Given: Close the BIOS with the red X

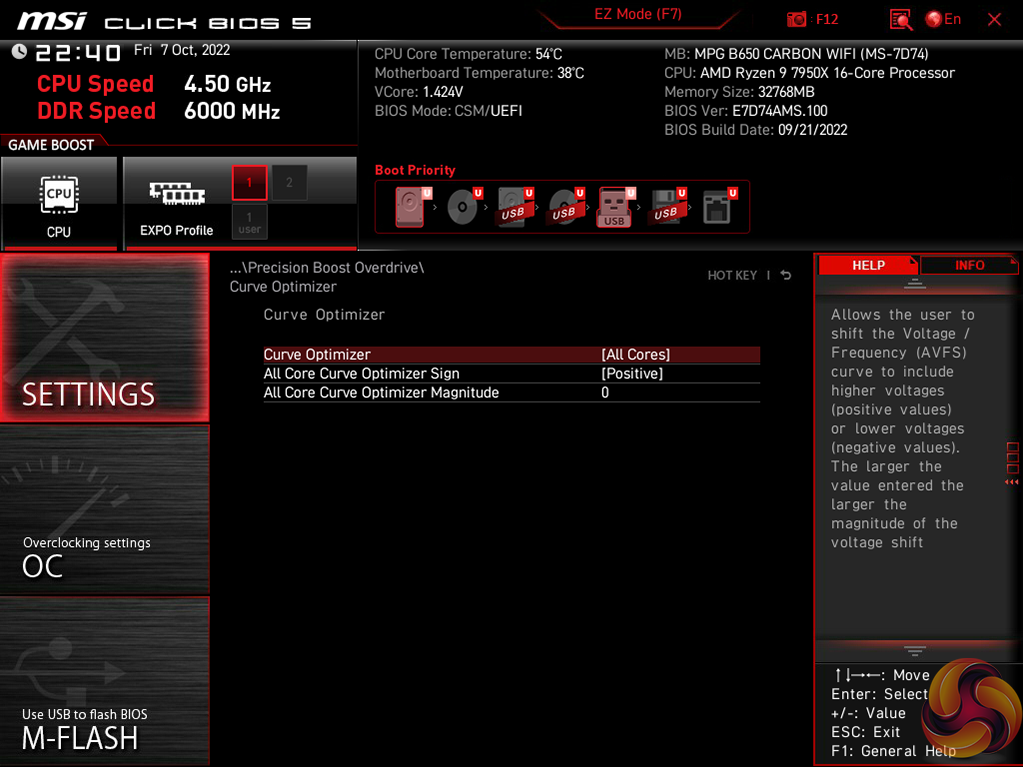Looking at the screenshot, I should tap(994, 20).
